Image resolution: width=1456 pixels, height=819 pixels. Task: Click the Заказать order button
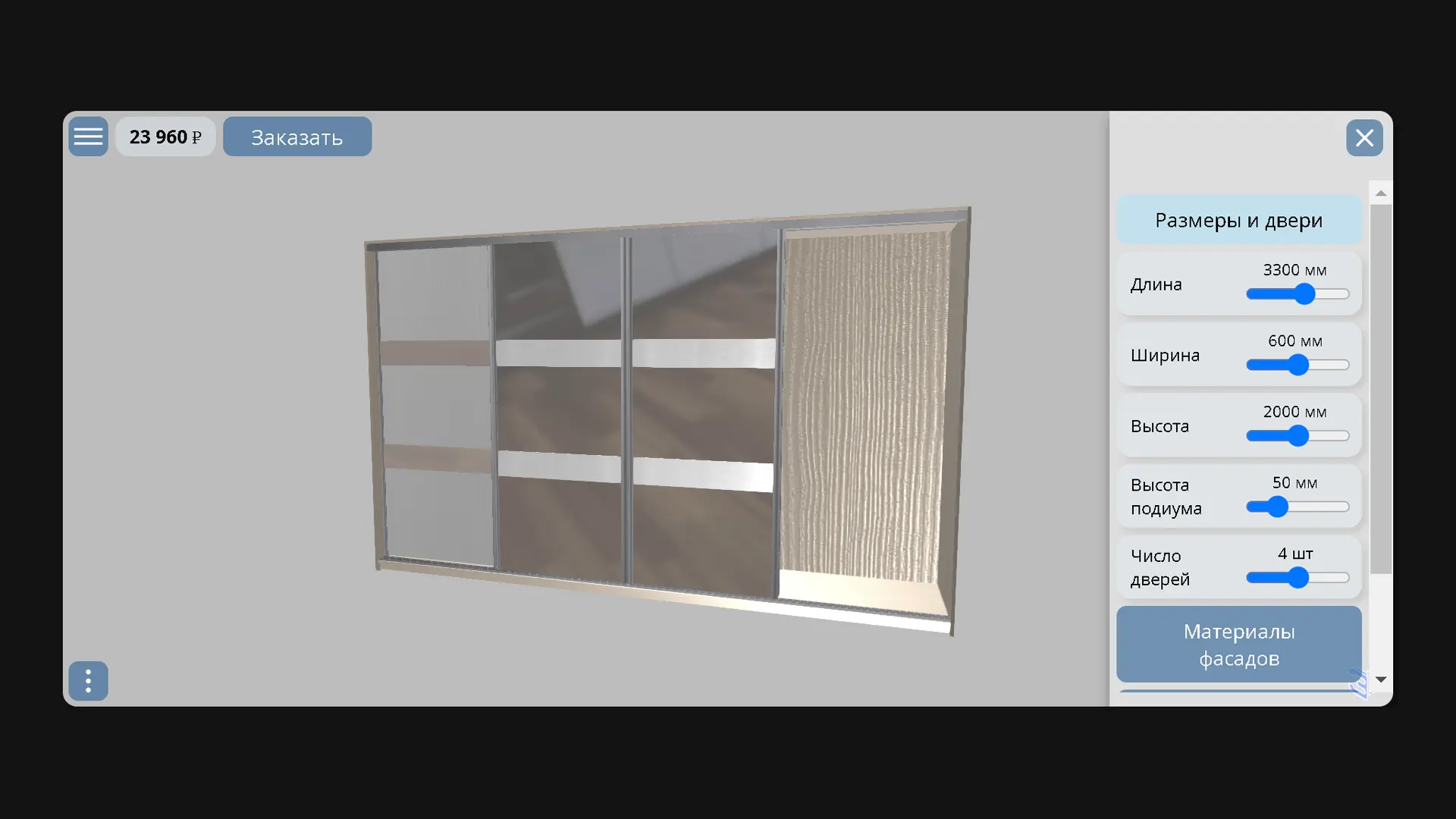pos(297,136)
